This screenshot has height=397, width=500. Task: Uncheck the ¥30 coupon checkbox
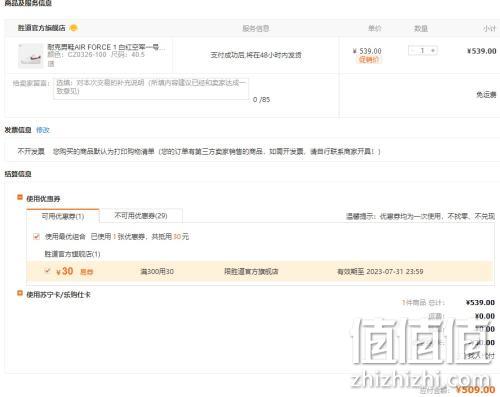[48, 271]
